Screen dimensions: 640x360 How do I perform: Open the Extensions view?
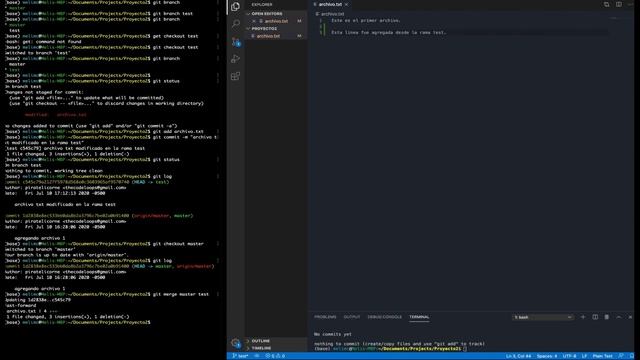[x=236, y=76]
